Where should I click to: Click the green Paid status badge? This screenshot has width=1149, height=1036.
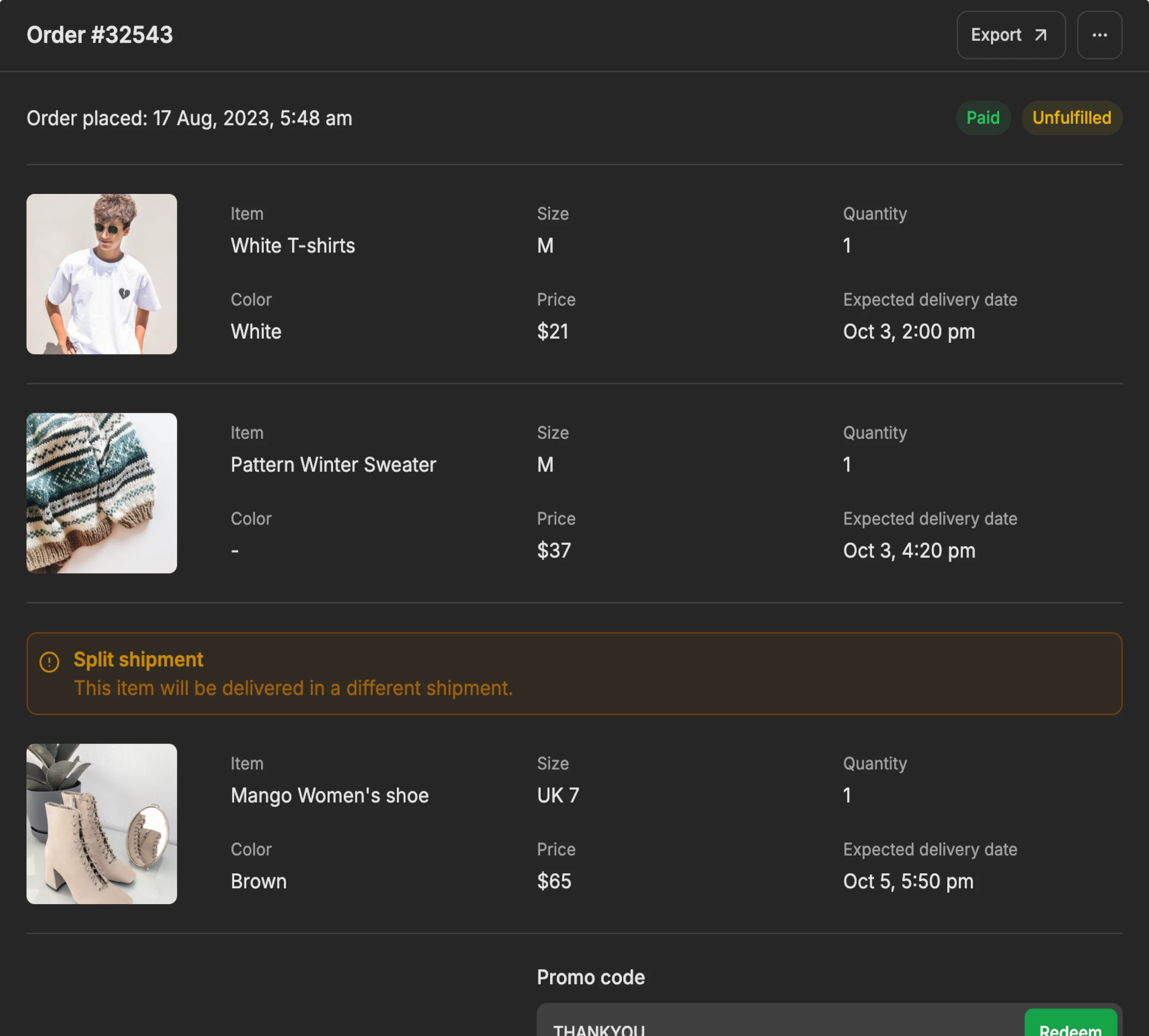tap(982, 118)
